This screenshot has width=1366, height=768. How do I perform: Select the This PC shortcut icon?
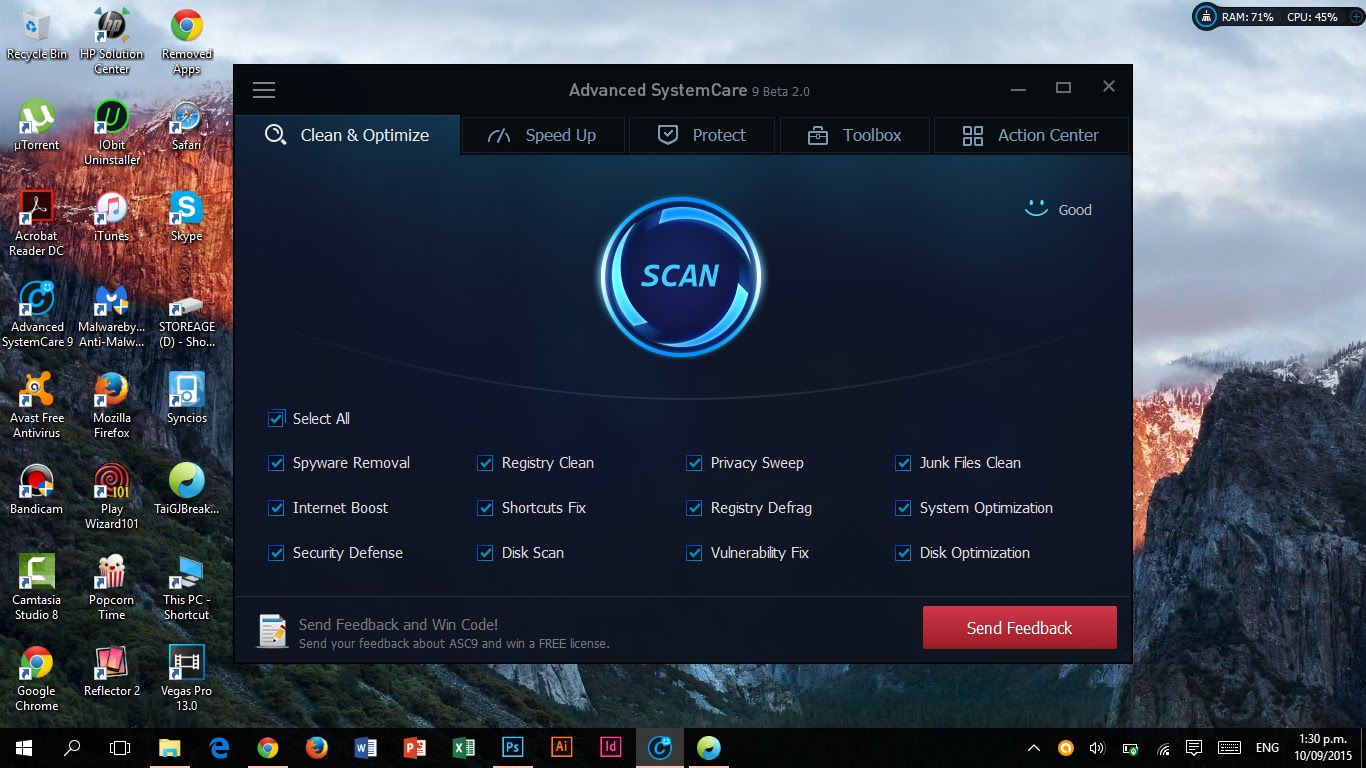point(187,587)
